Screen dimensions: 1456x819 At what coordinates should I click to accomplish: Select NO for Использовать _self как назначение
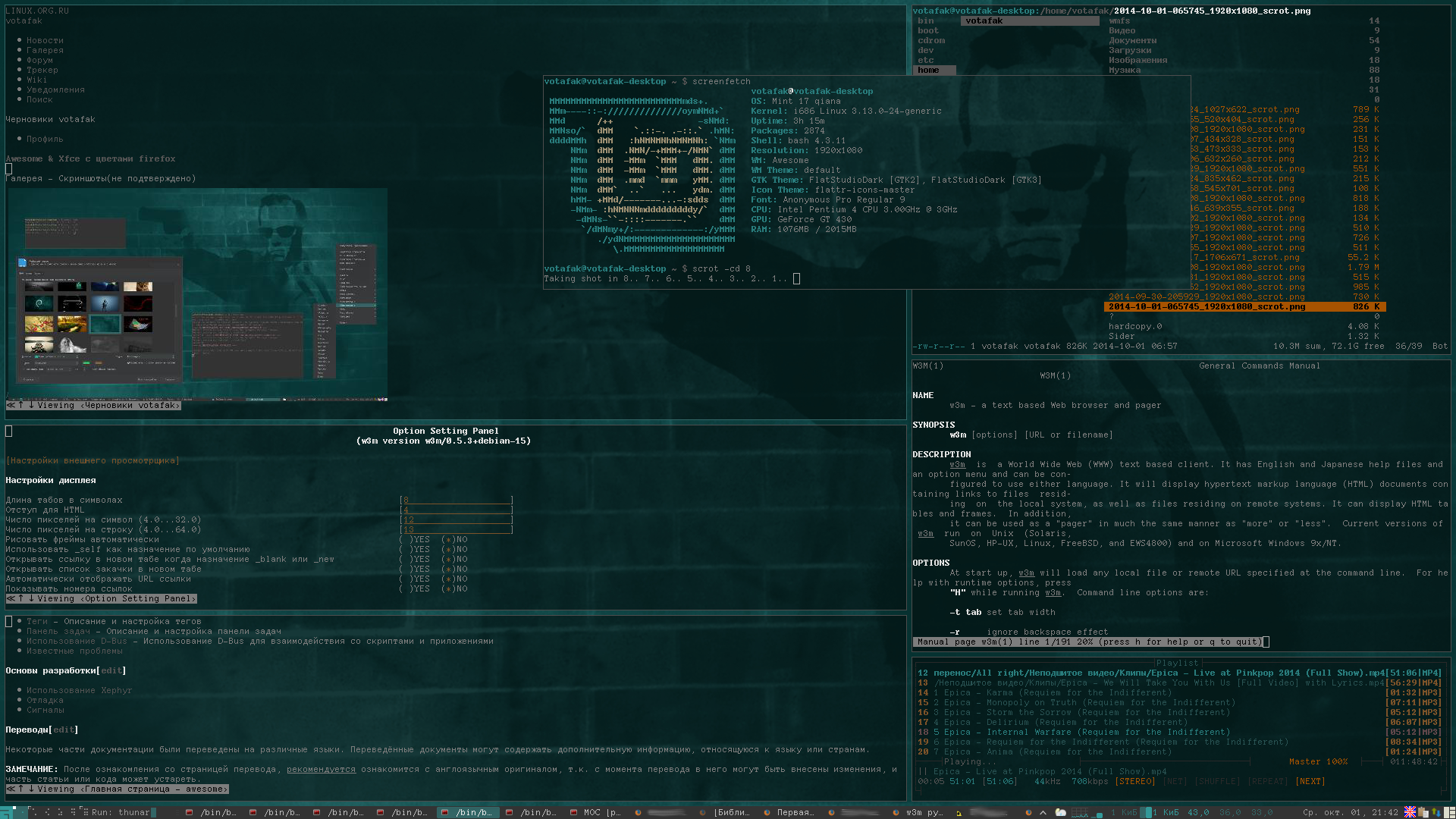[455, 550]
